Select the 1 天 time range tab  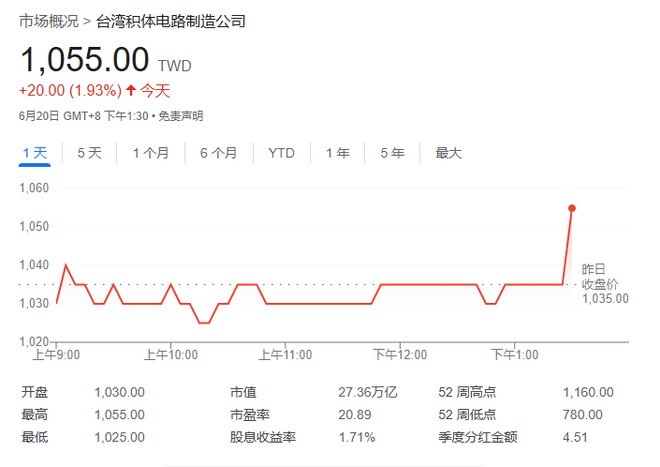tap(35, 153)
